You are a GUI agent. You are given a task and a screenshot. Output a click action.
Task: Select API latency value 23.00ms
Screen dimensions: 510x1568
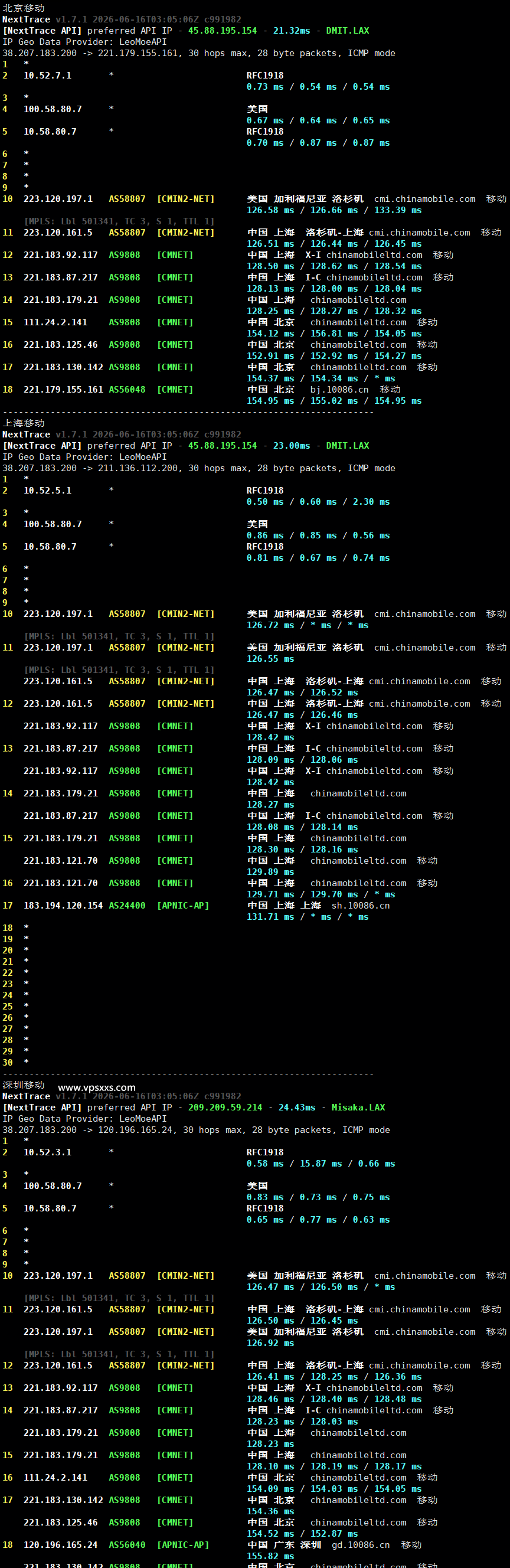(x=292, y=446)
